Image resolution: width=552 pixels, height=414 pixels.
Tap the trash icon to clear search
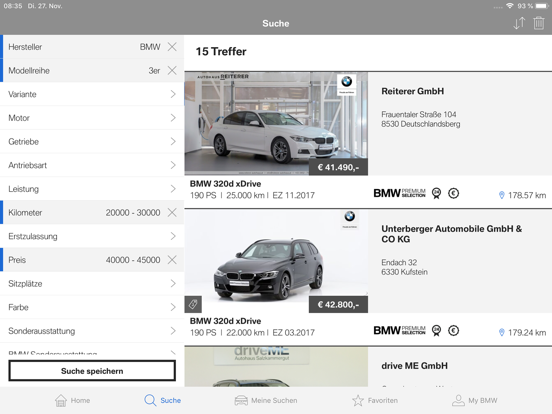tap(539, 23)
